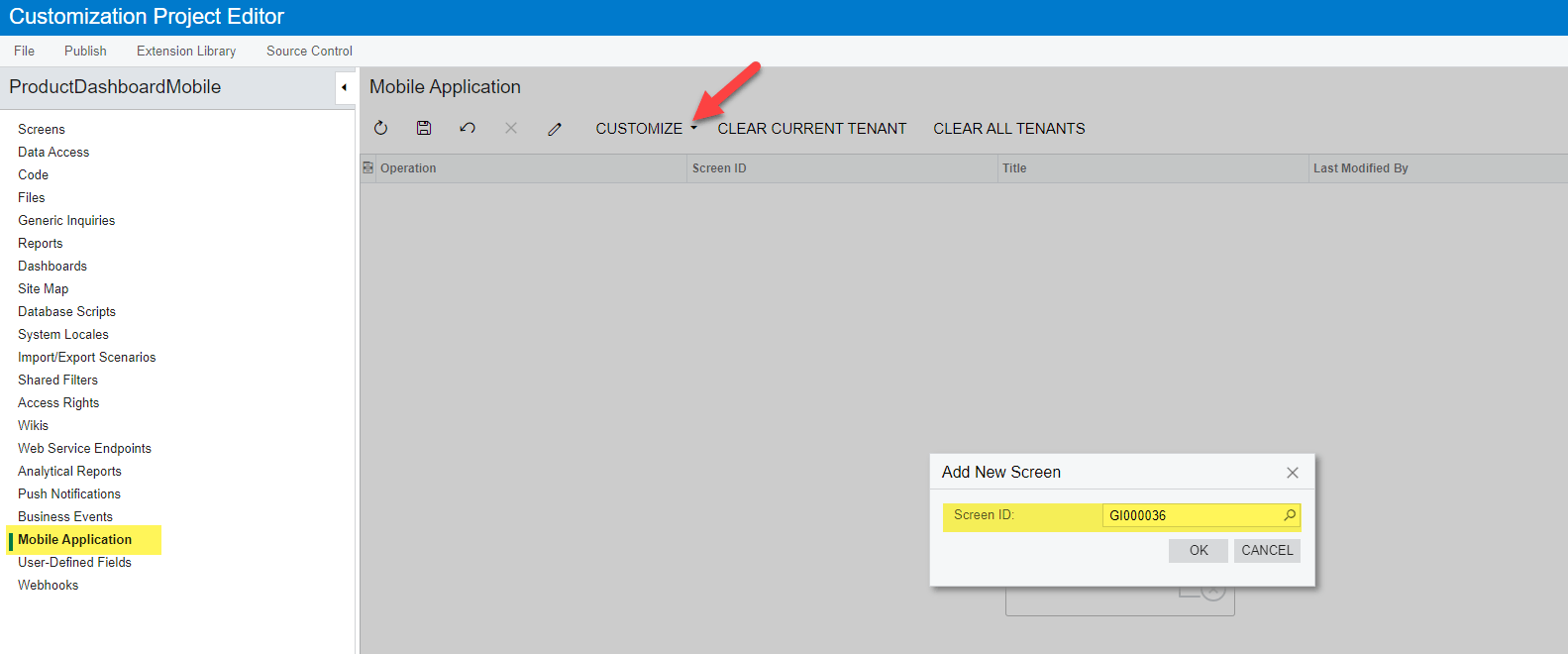Image resolution: width=1568 pixels, height=654 pixels.
Task: Click the magnifier lookup icon in Screen ID
Action: click(x=1290, y=515)
